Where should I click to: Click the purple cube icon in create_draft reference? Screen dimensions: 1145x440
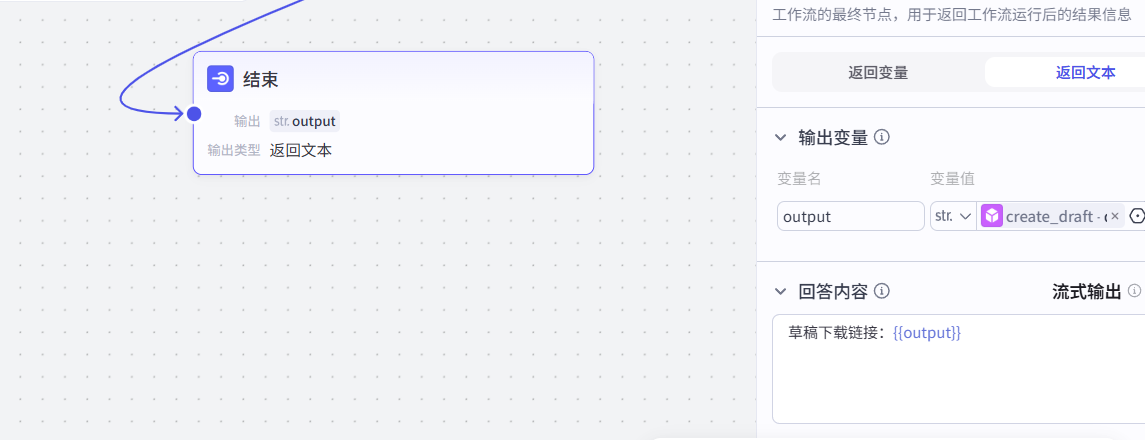tap(991, 216)
